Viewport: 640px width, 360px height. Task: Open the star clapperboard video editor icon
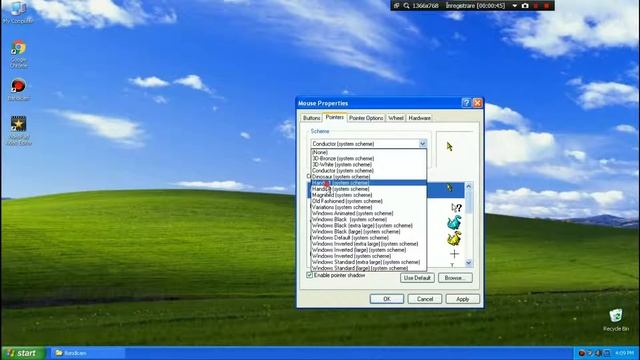tap(19, 130)
